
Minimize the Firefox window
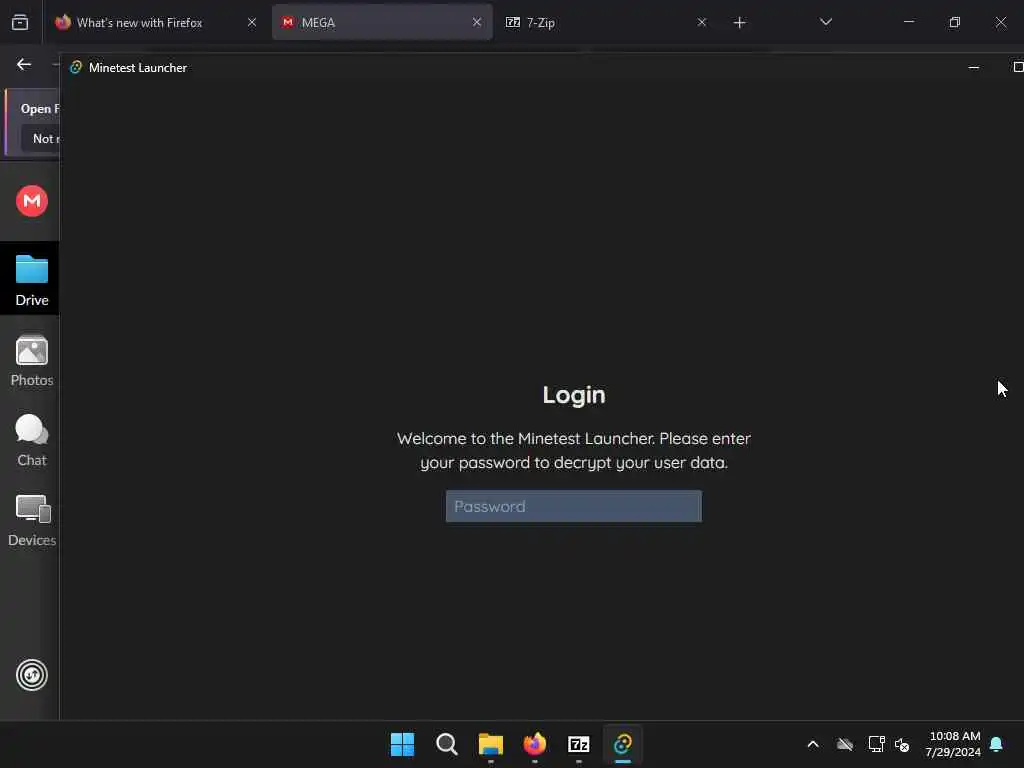908,22
